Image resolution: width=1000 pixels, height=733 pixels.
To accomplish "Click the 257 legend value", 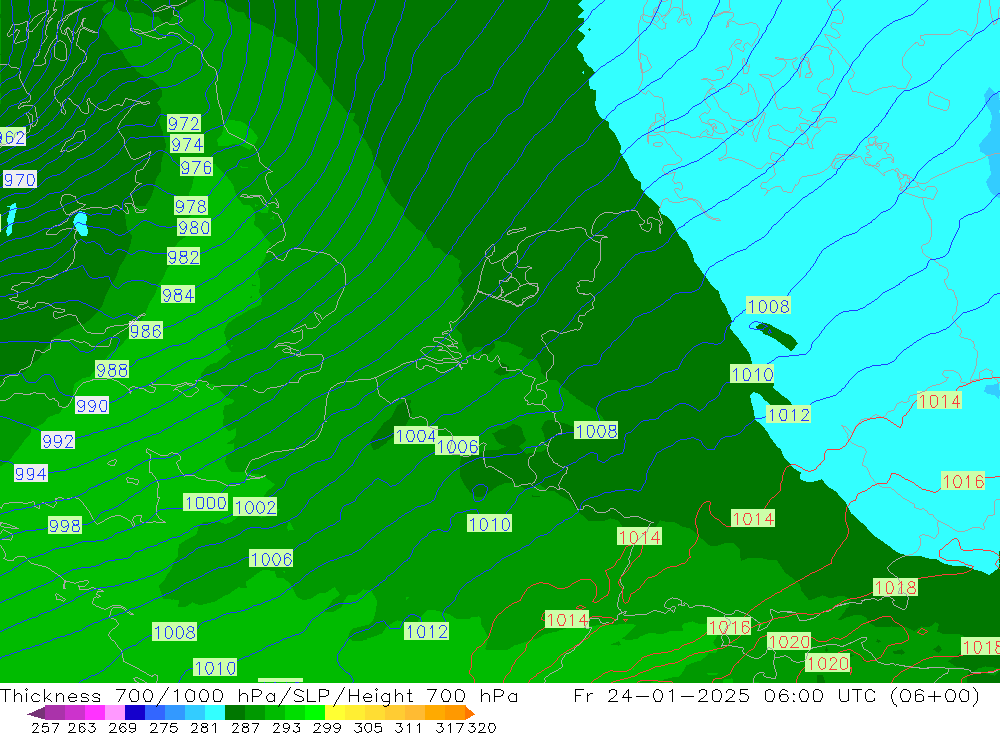I will (45, 727).
